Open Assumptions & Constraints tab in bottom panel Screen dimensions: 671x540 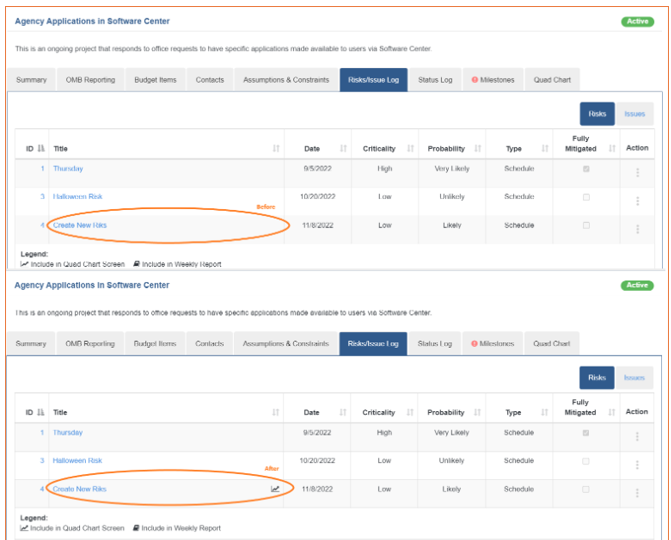tap(286, 344)
